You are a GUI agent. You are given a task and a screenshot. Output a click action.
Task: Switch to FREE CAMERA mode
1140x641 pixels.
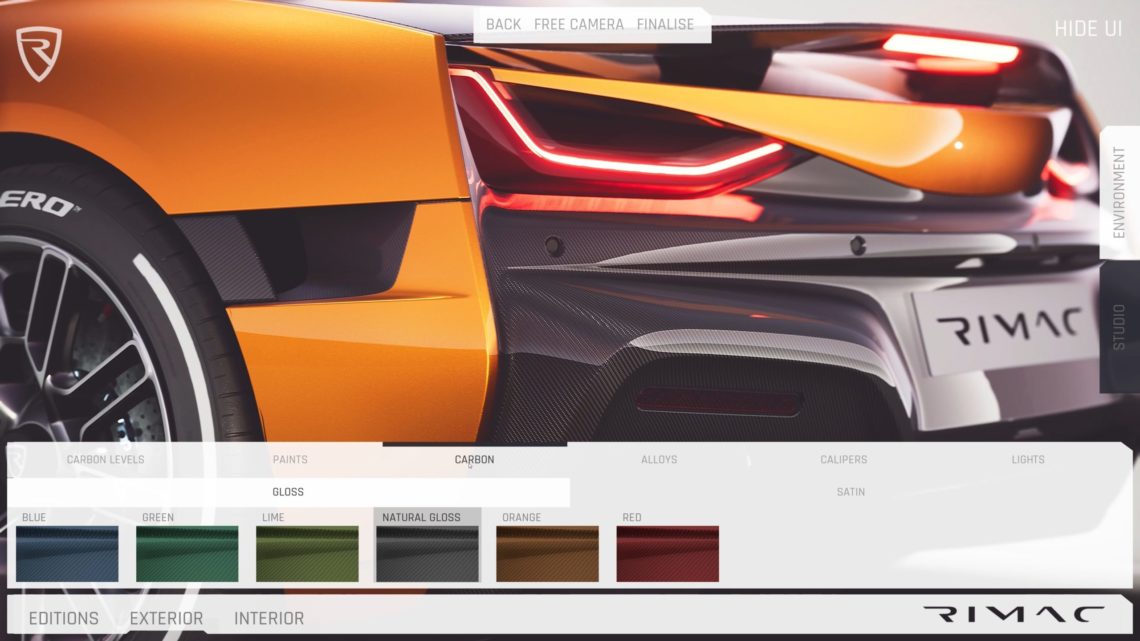click(x=579, y=25)
